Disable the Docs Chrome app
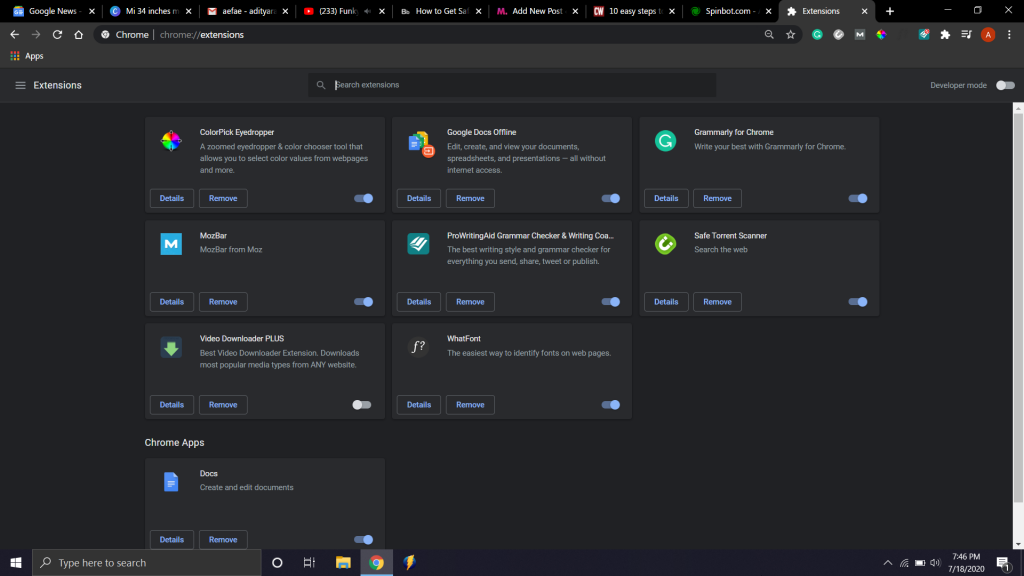The width and height of the screenshot is (1024, 576). 364,539
